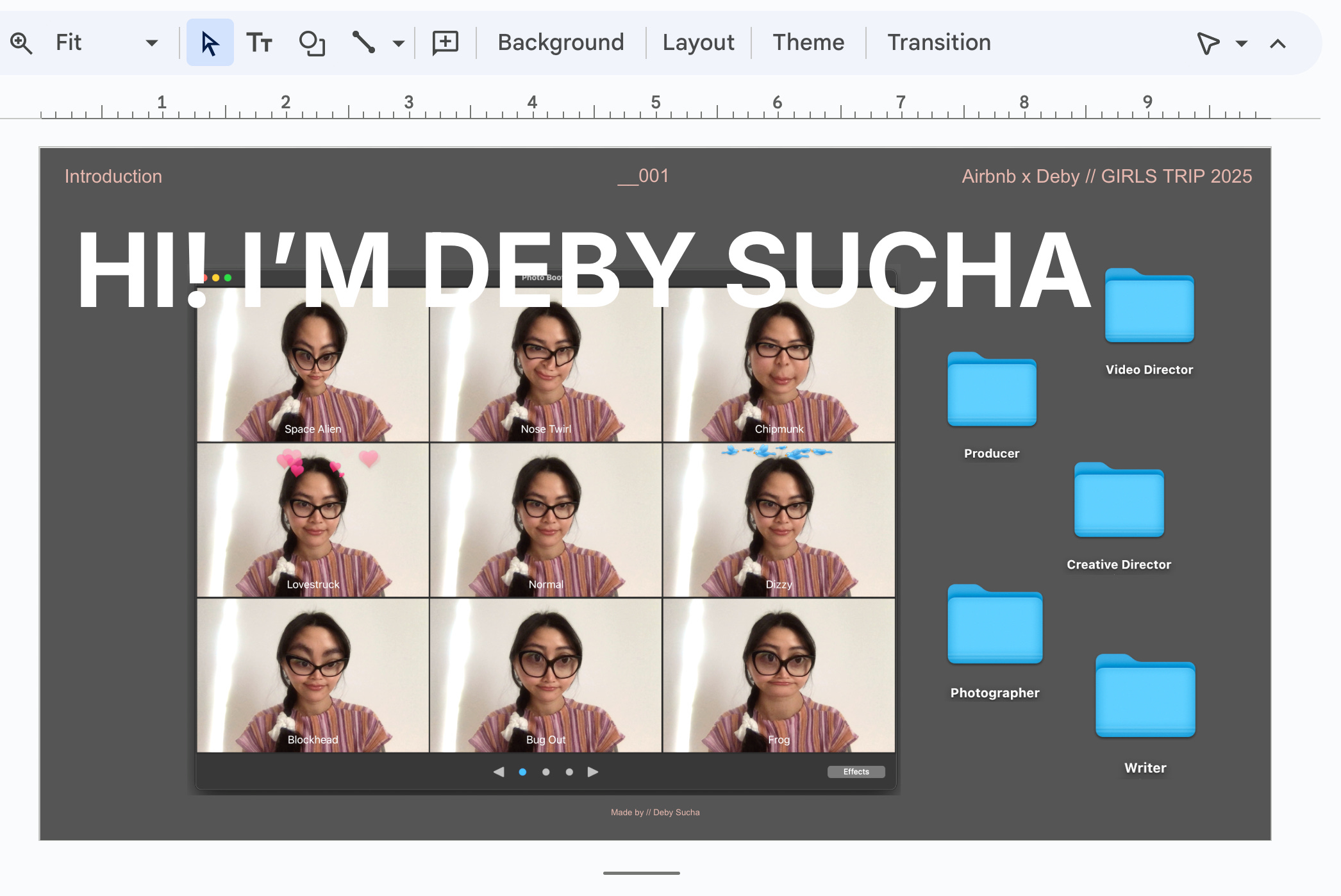The width and height of the screenshot is (1341, 896).
Task: Open the Fit zoom level dropdown
Action: (x=151, y=43)
